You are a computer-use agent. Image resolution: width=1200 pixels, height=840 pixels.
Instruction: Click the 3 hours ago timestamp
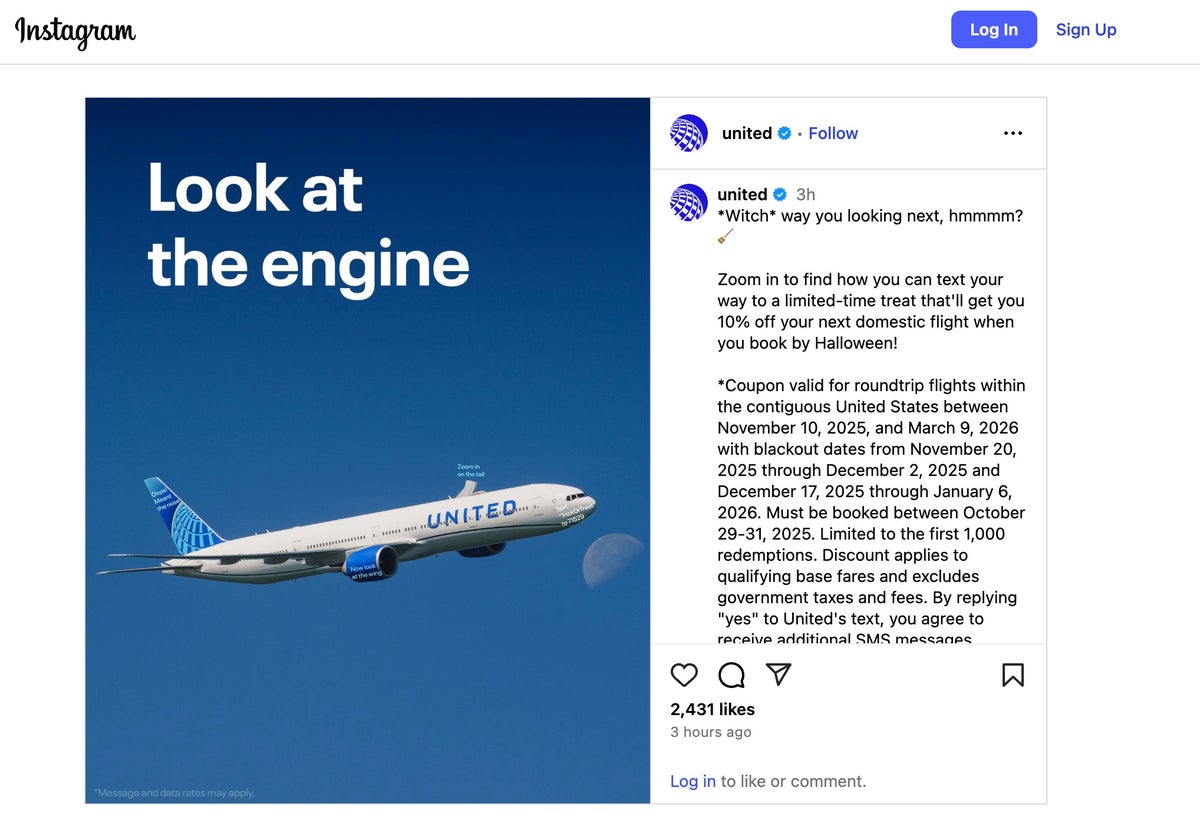pyautogui.click(x=710, y=731)
